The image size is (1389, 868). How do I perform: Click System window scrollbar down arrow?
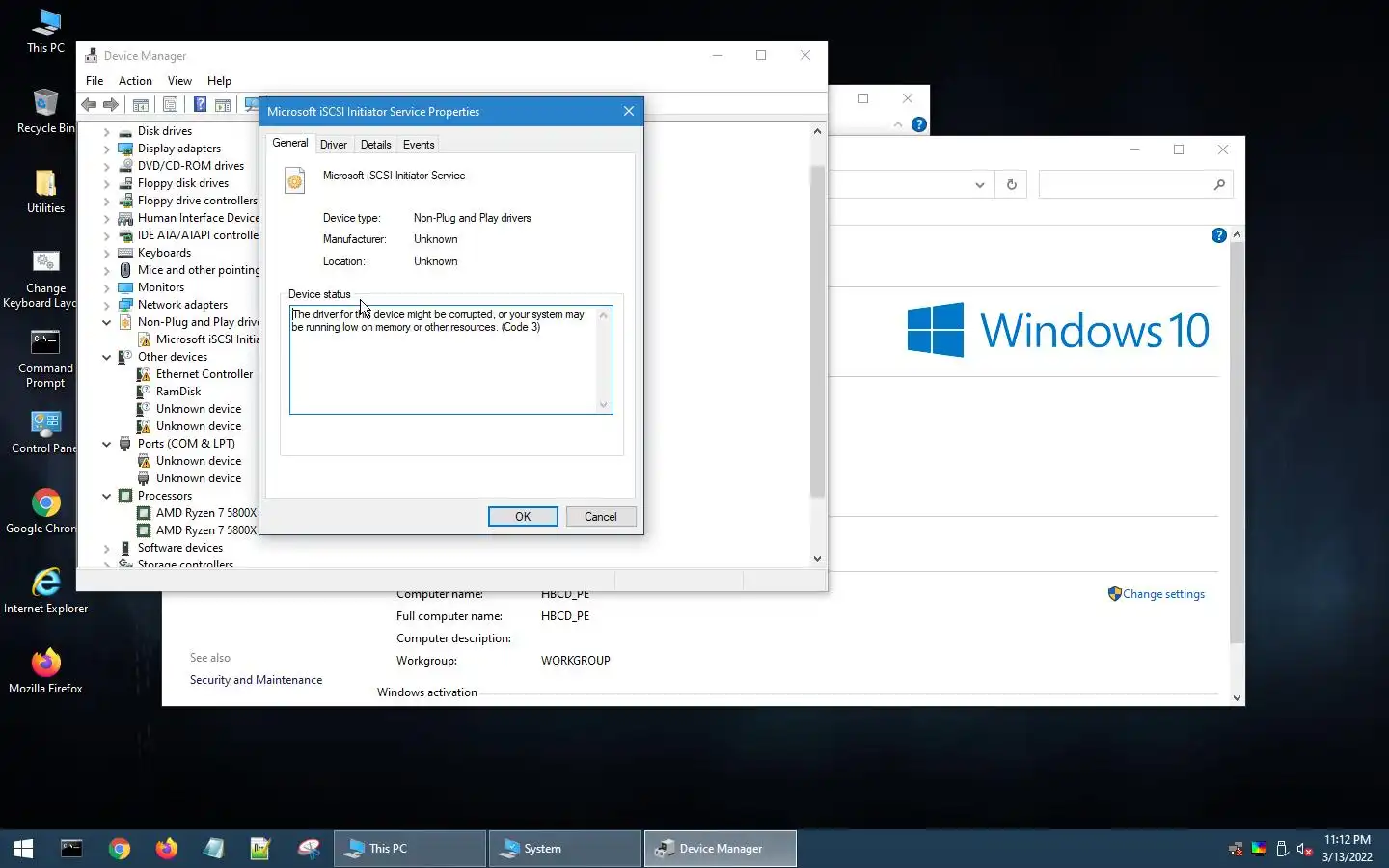pyautogui.click(x=1237, y=698)
